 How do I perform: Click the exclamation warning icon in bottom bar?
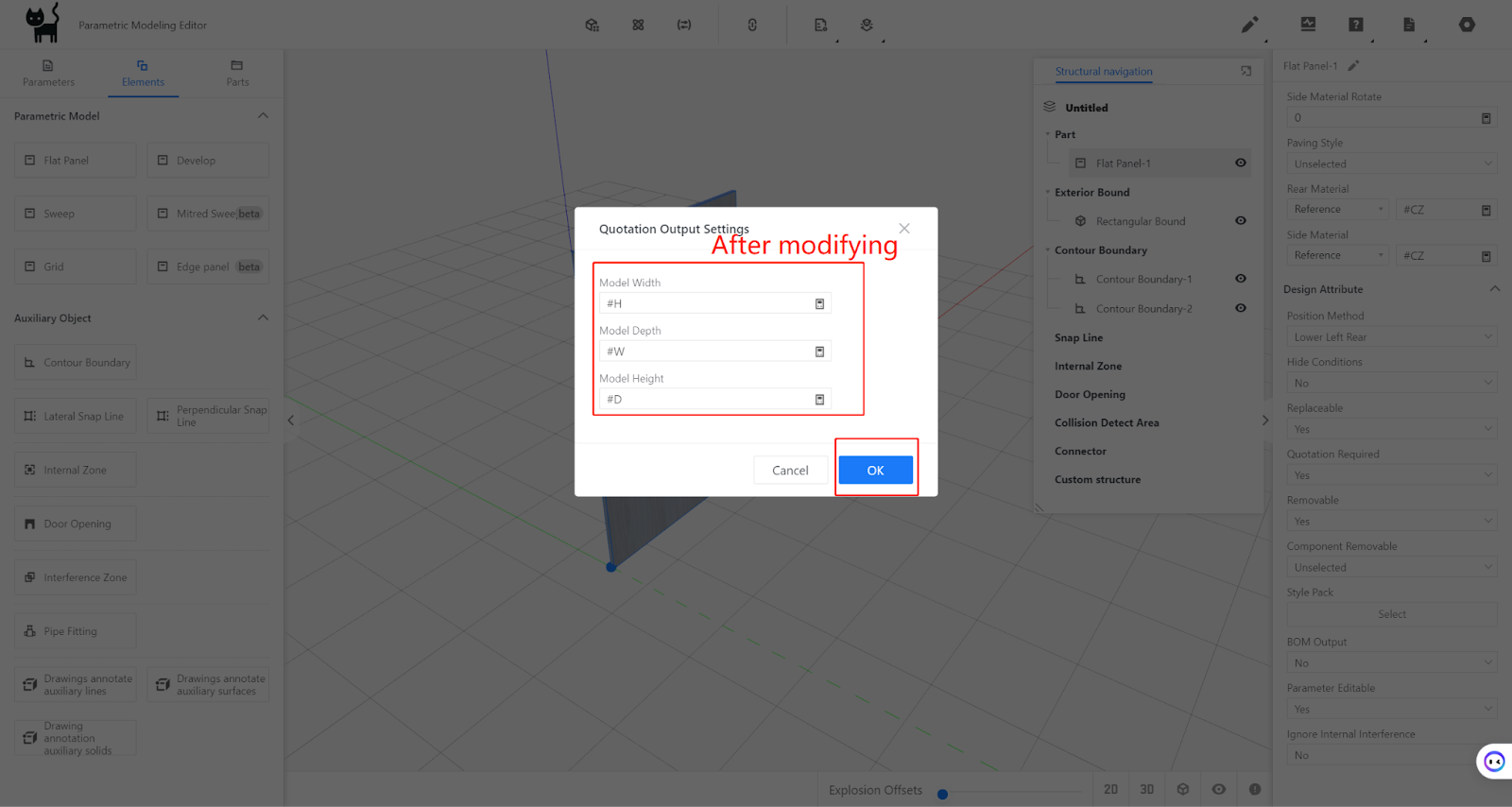[x=1255, y=789]
